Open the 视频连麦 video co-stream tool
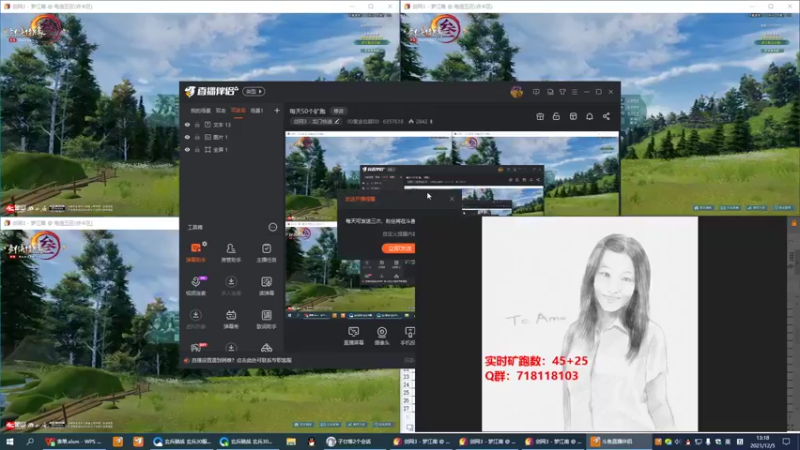Screen dimensions: 800x450 196,286
